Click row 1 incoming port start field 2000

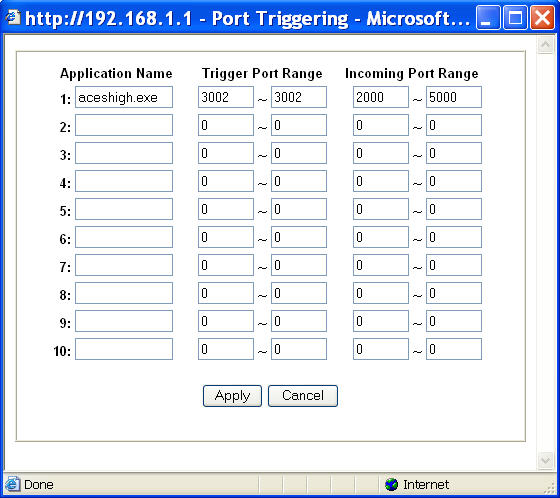point(381,97)
